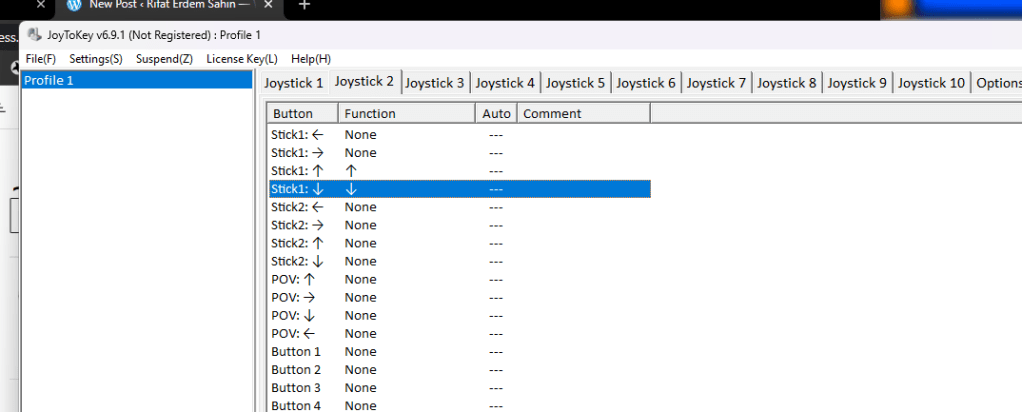Open the Options tab
The height and width of the screenshot is (412, 1022).
(x=997, y=83)
